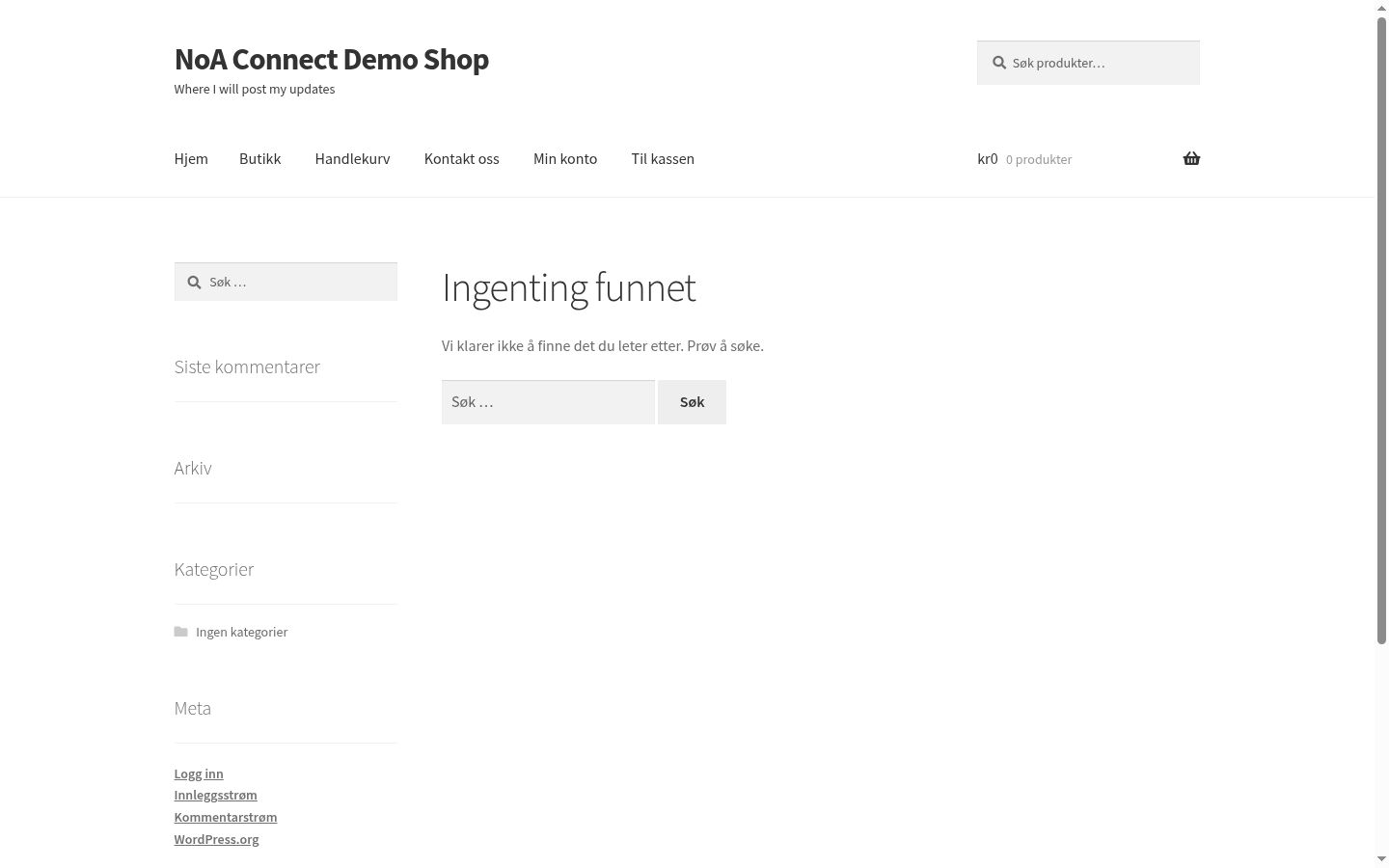Click the scrollbar down arrow
The height and width of the screenshot is (868, 1389).
point(1381,859)
